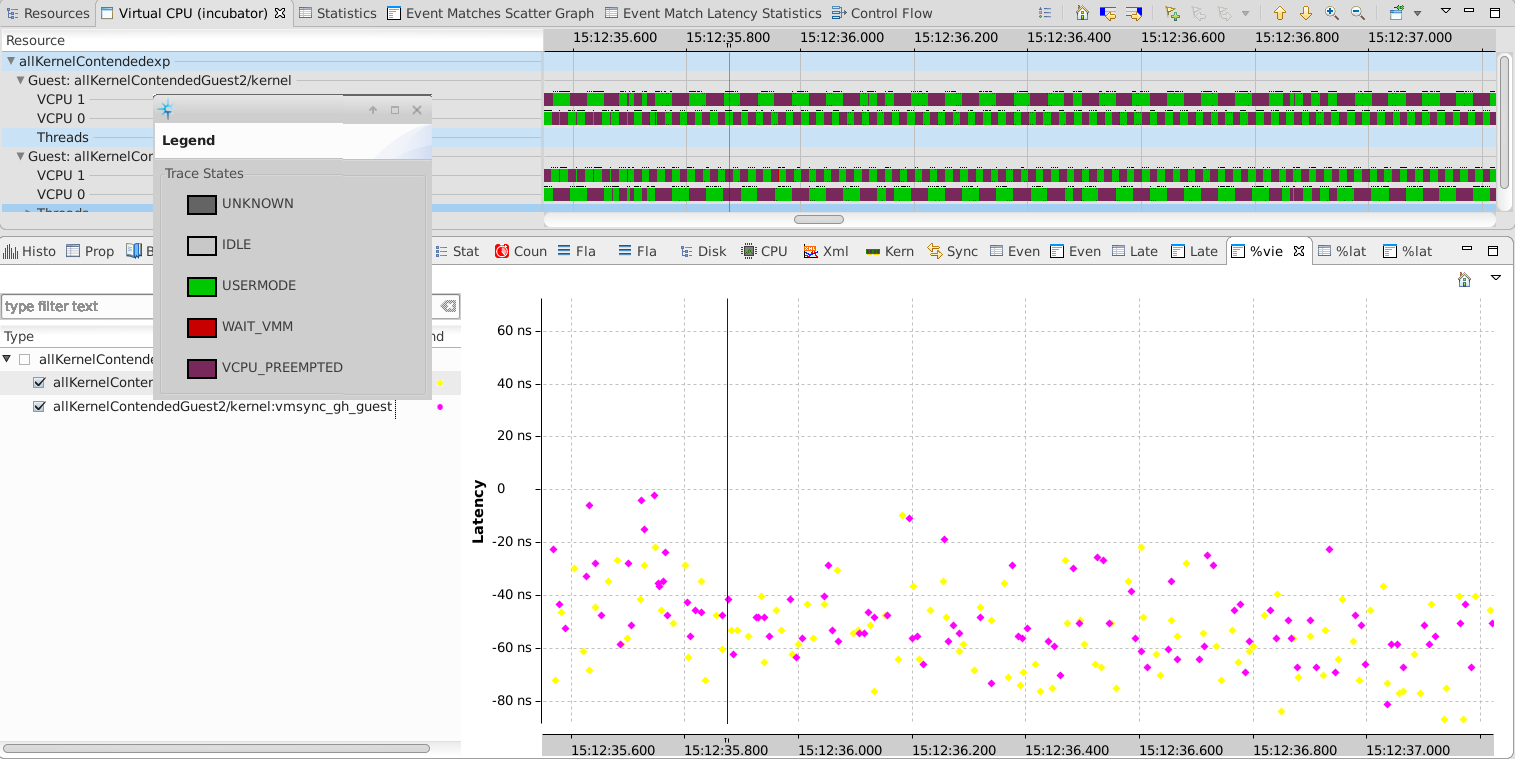
Task: Click the Add Bookmark flag icon
Action: click(x=1172, y=13)
